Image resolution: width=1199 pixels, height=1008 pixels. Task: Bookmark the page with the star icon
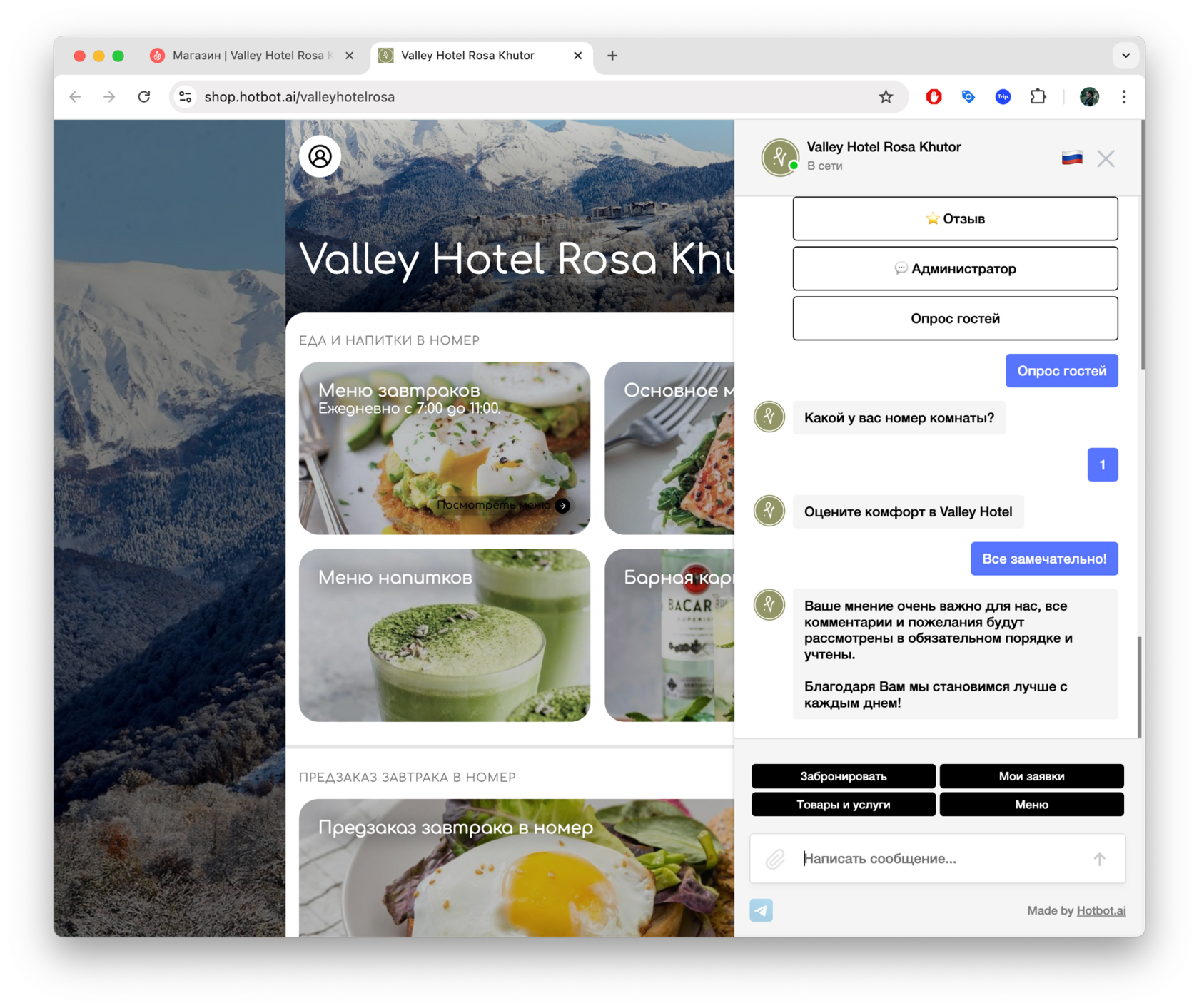(886, 96)
